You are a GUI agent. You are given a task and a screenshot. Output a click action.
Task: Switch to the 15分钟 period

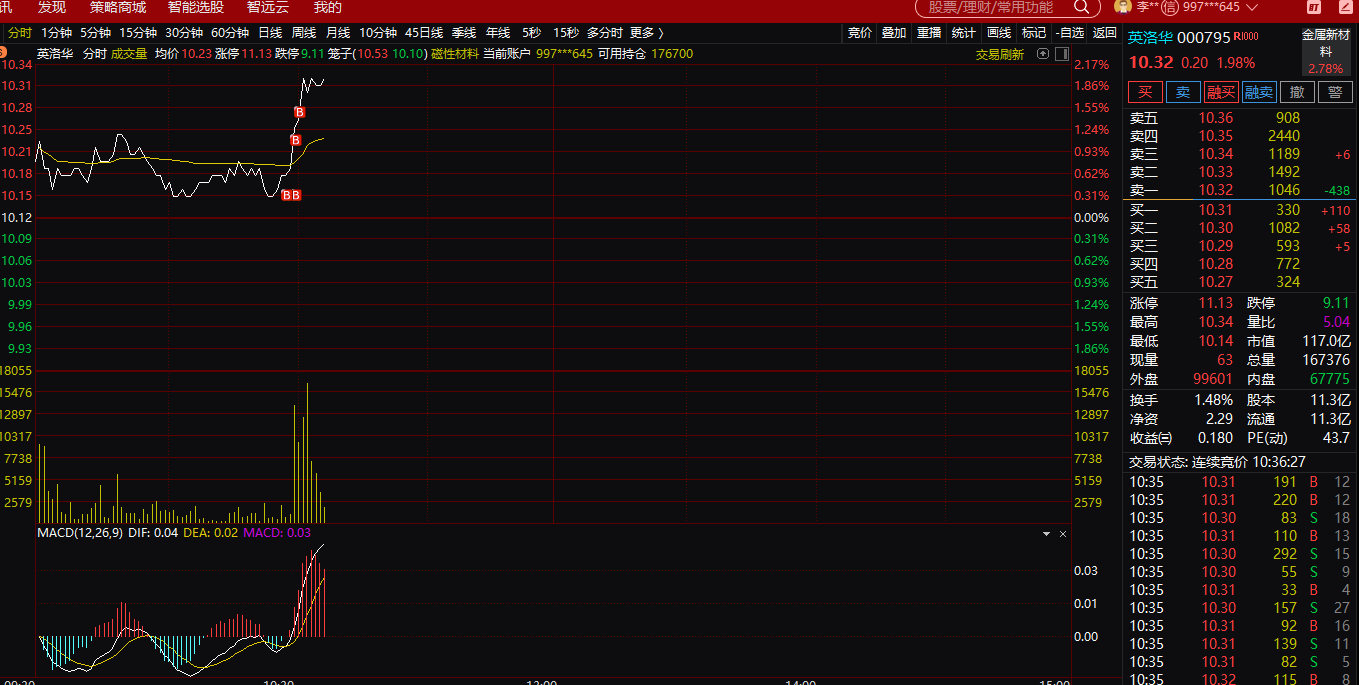point(138,33)
